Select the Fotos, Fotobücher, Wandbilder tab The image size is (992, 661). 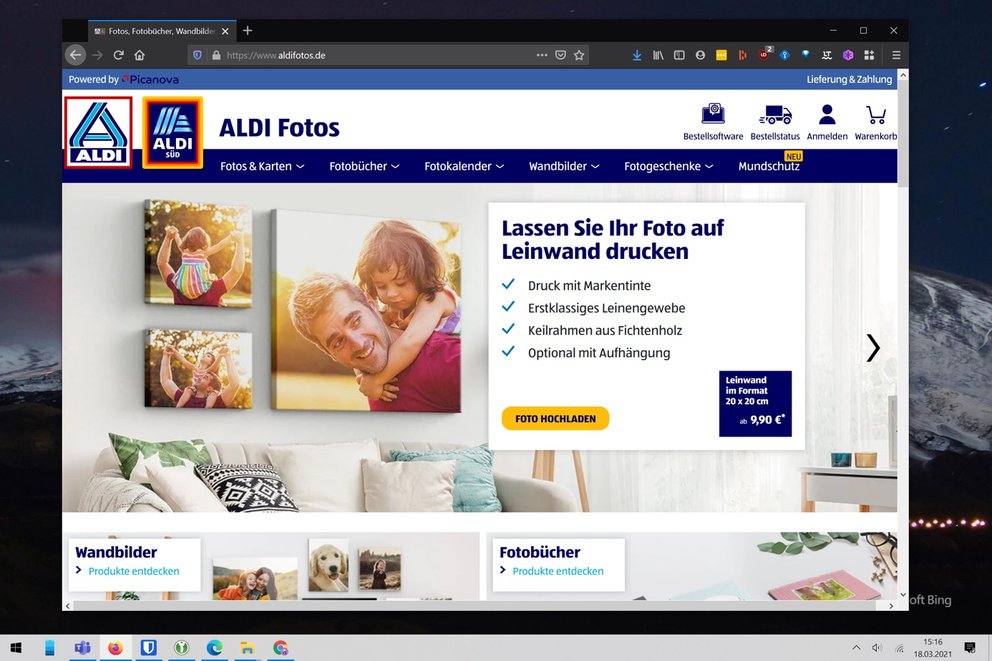[161, 31]
